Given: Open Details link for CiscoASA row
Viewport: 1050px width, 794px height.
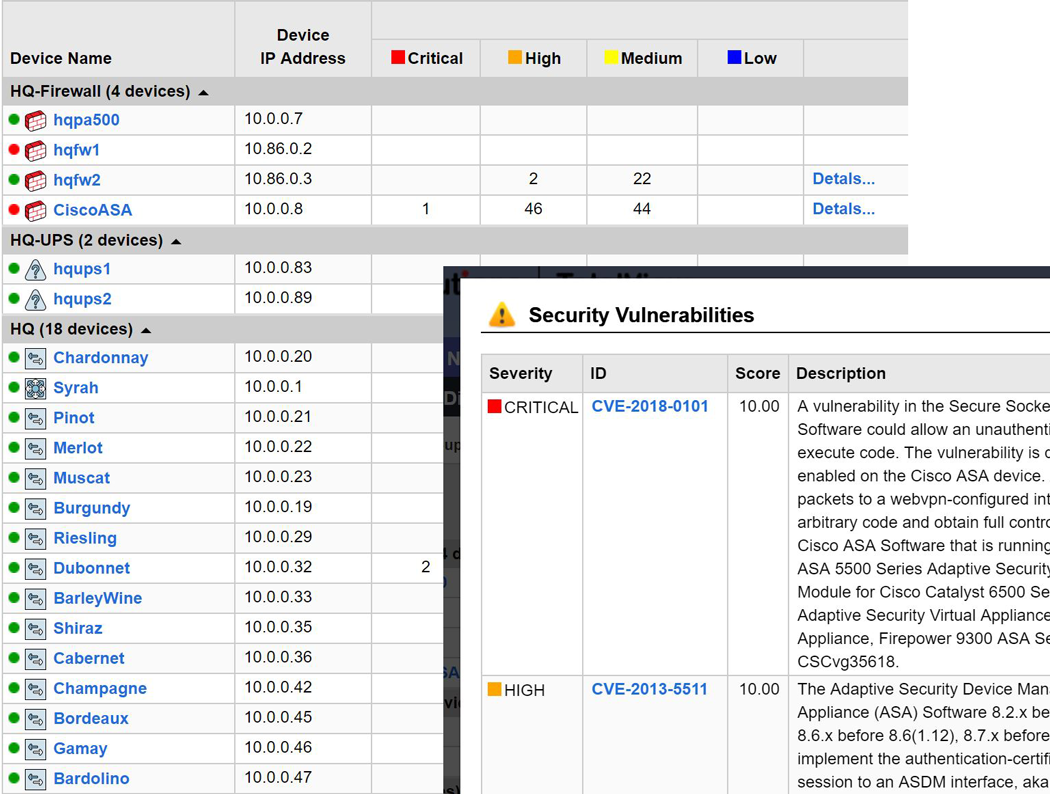Looking at the screenshot, I should [843, 209].
